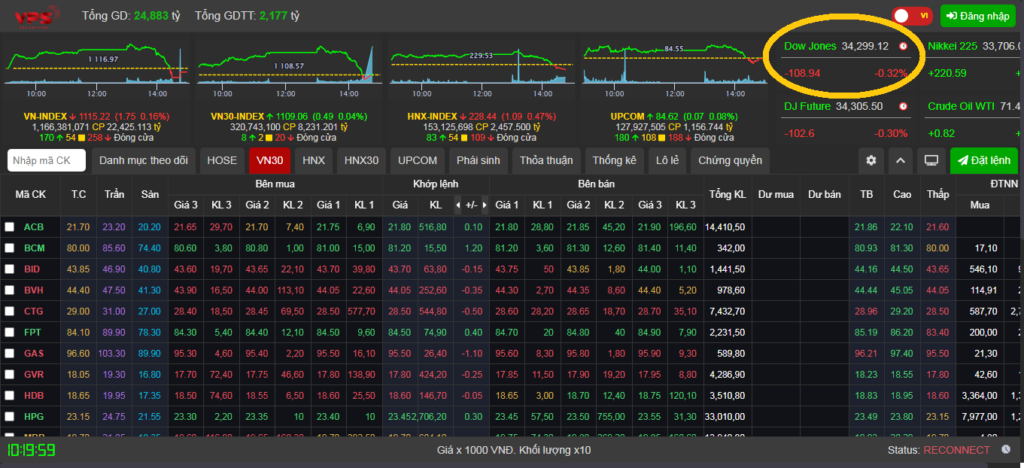Click the RECONNECT status text
1024x468 pixels.
click(x=956, y=450)
